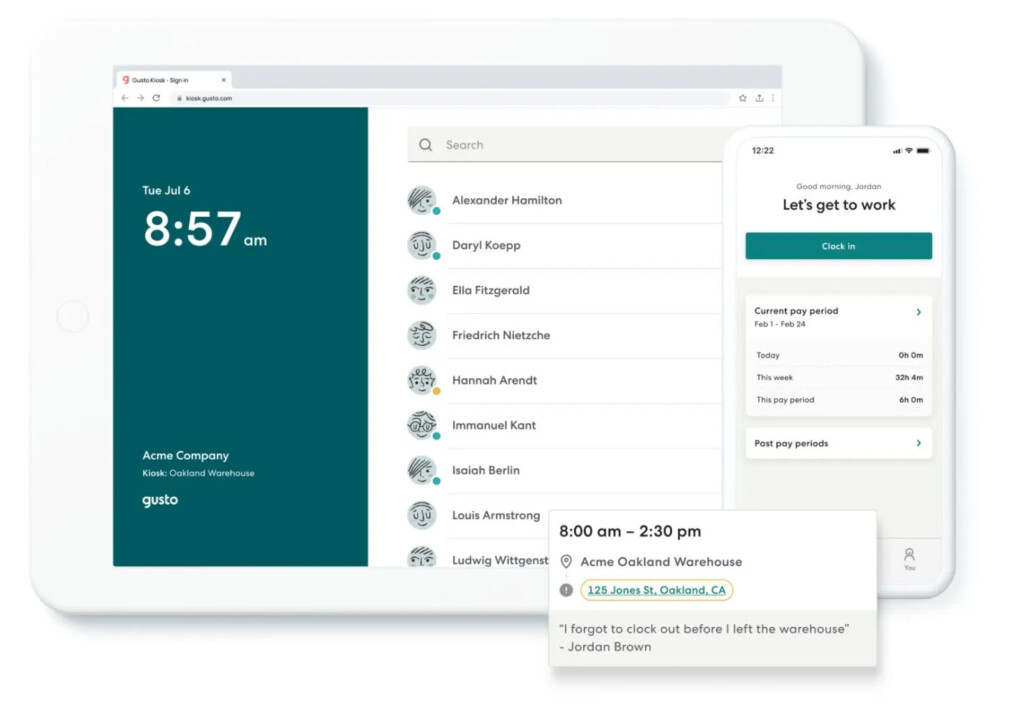Click the location pin icon

tap(566, 562)
